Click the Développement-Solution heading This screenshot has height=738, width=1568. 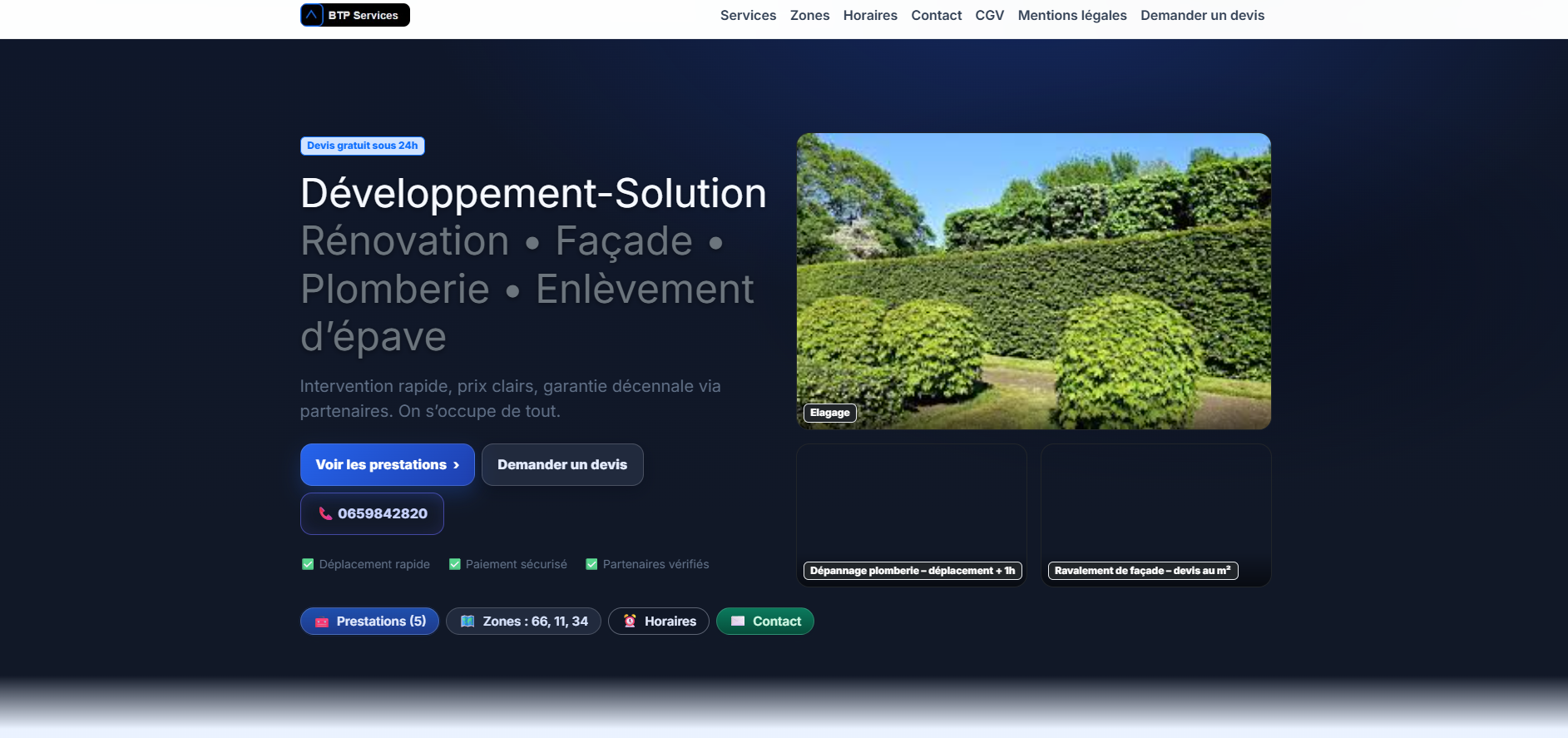click(533, 193)
